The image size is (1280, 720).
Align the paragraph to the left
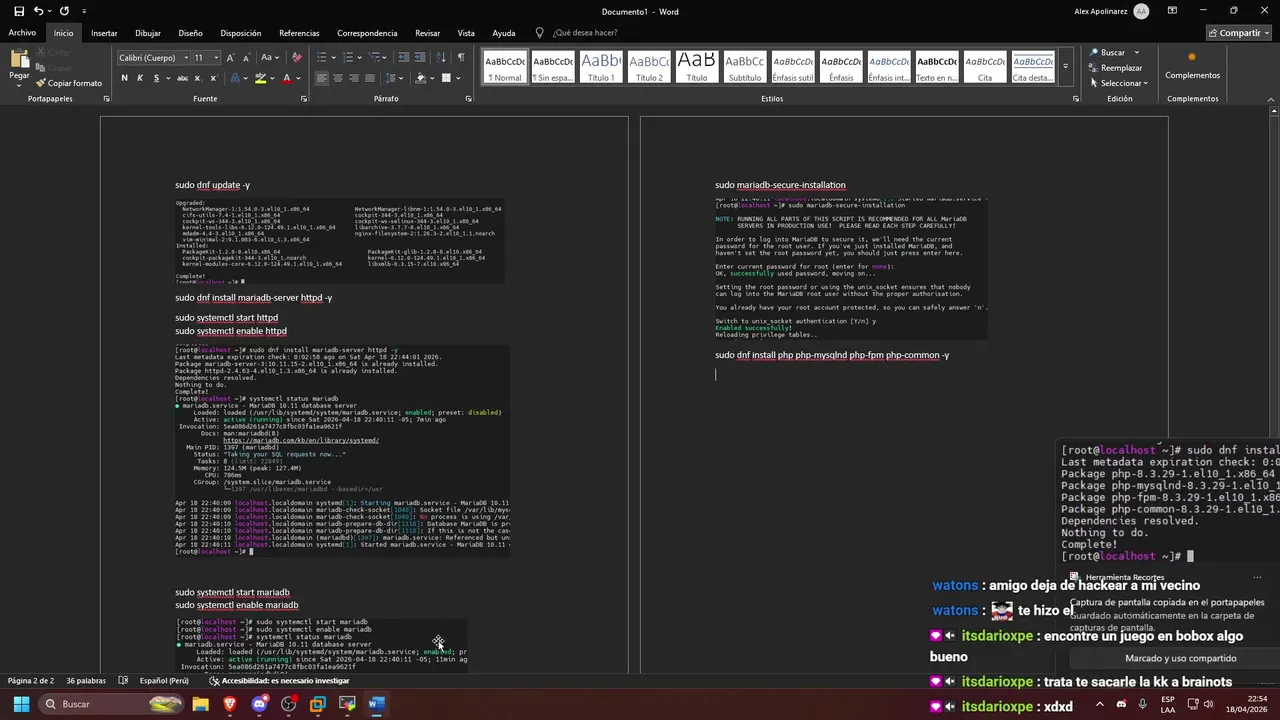click(322, 78)
